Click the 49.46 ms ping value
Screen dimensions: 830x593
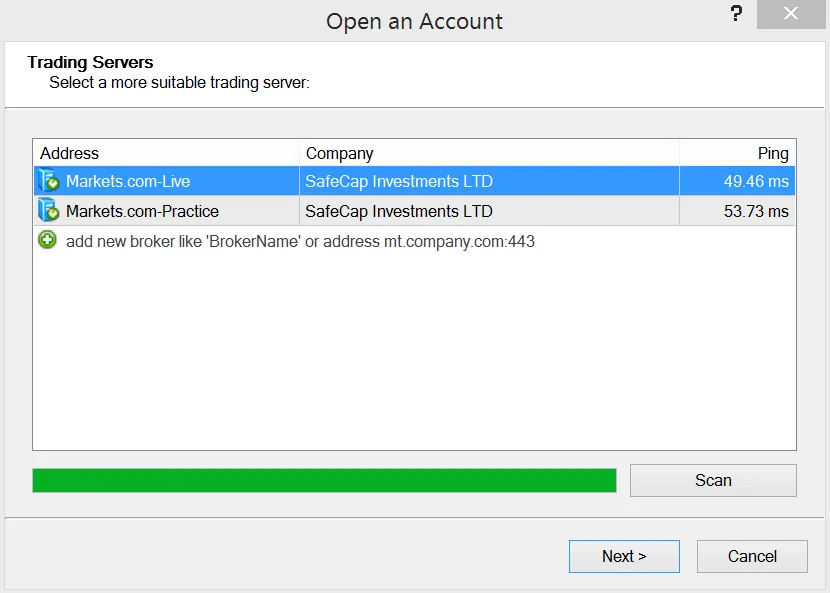point(756,181)
